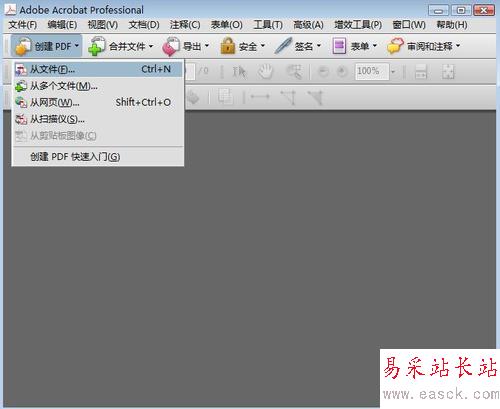This screenshot has width=500, height=409.
Task: Open the 编辑(E) menu
Action: pyautogui.click(x=62, y=25)
